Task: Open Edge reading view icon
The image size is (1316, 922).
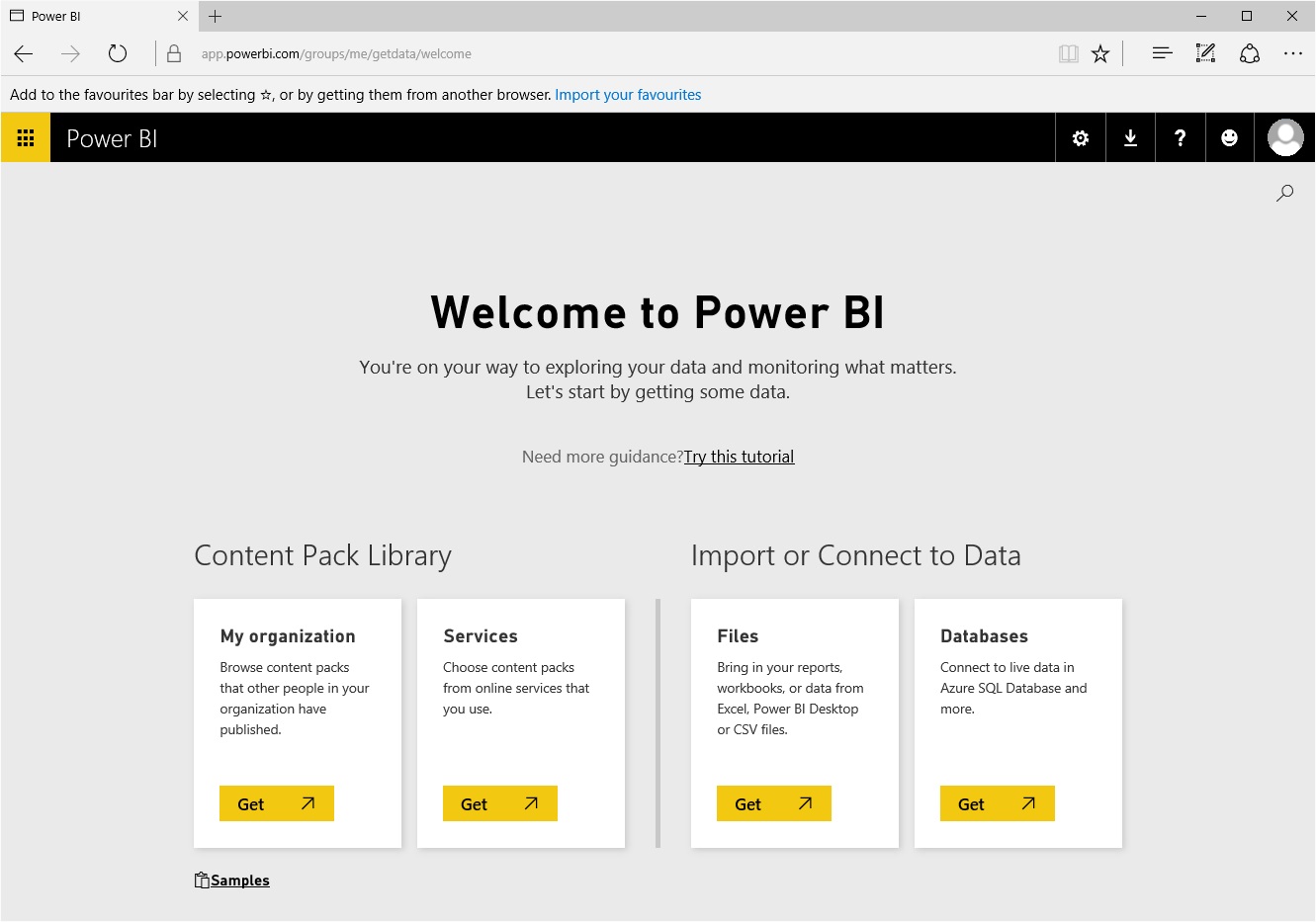Action: tap(1068, 54)
